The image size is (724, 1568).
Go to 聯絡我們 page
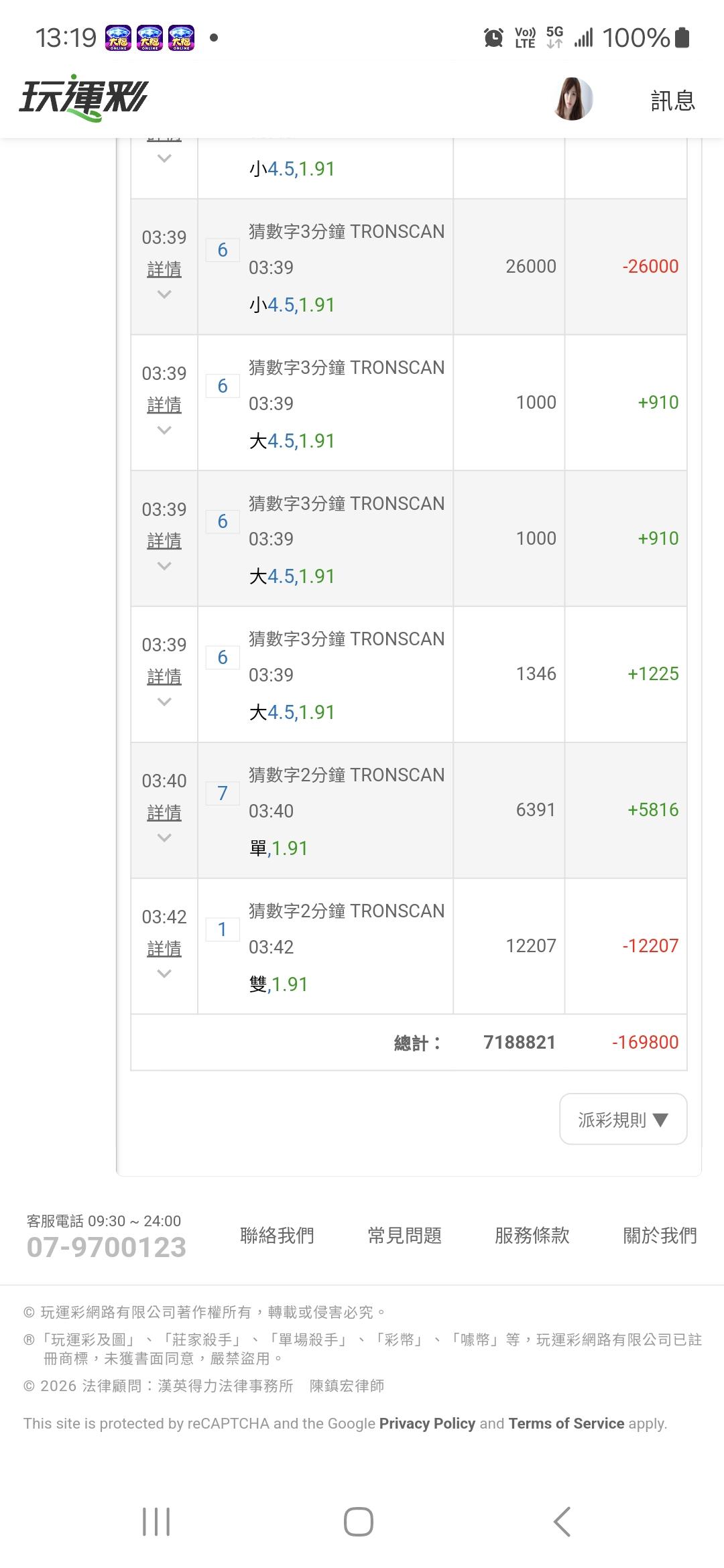coord(277,1235)
